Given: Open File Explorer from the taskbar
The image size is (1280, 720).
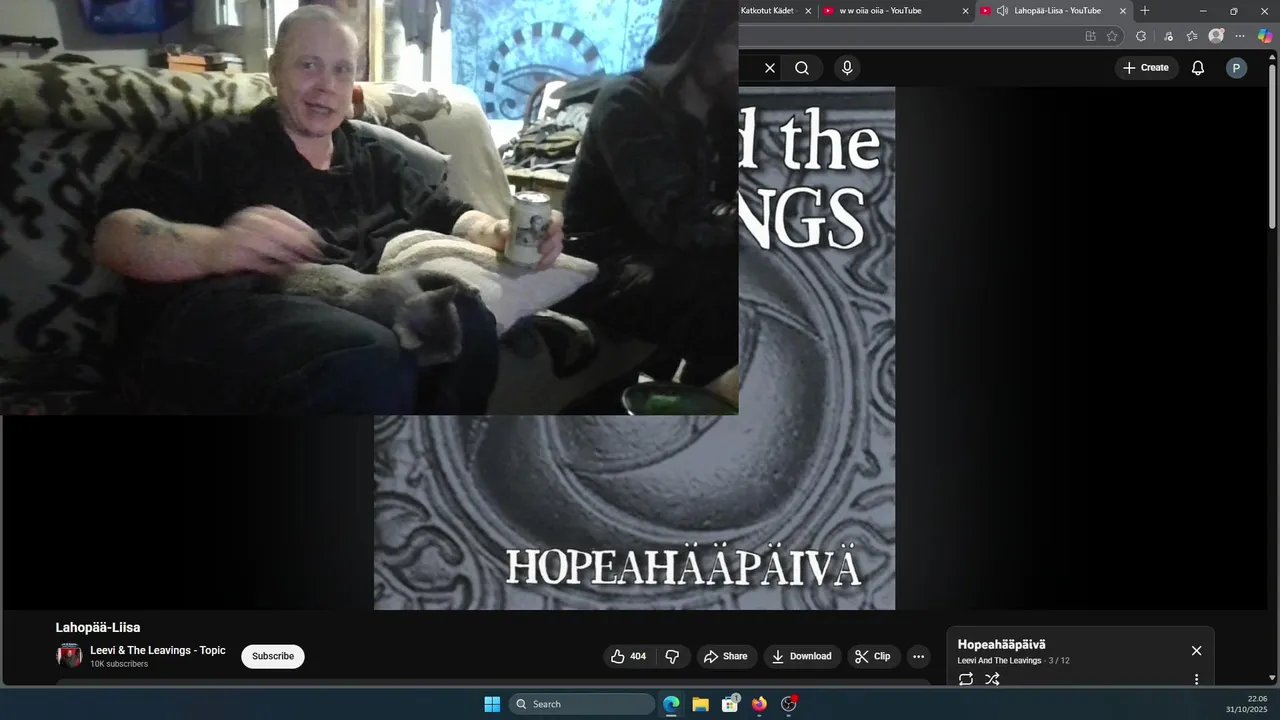Looking at the screenshot, I should (x=700, y=704).
